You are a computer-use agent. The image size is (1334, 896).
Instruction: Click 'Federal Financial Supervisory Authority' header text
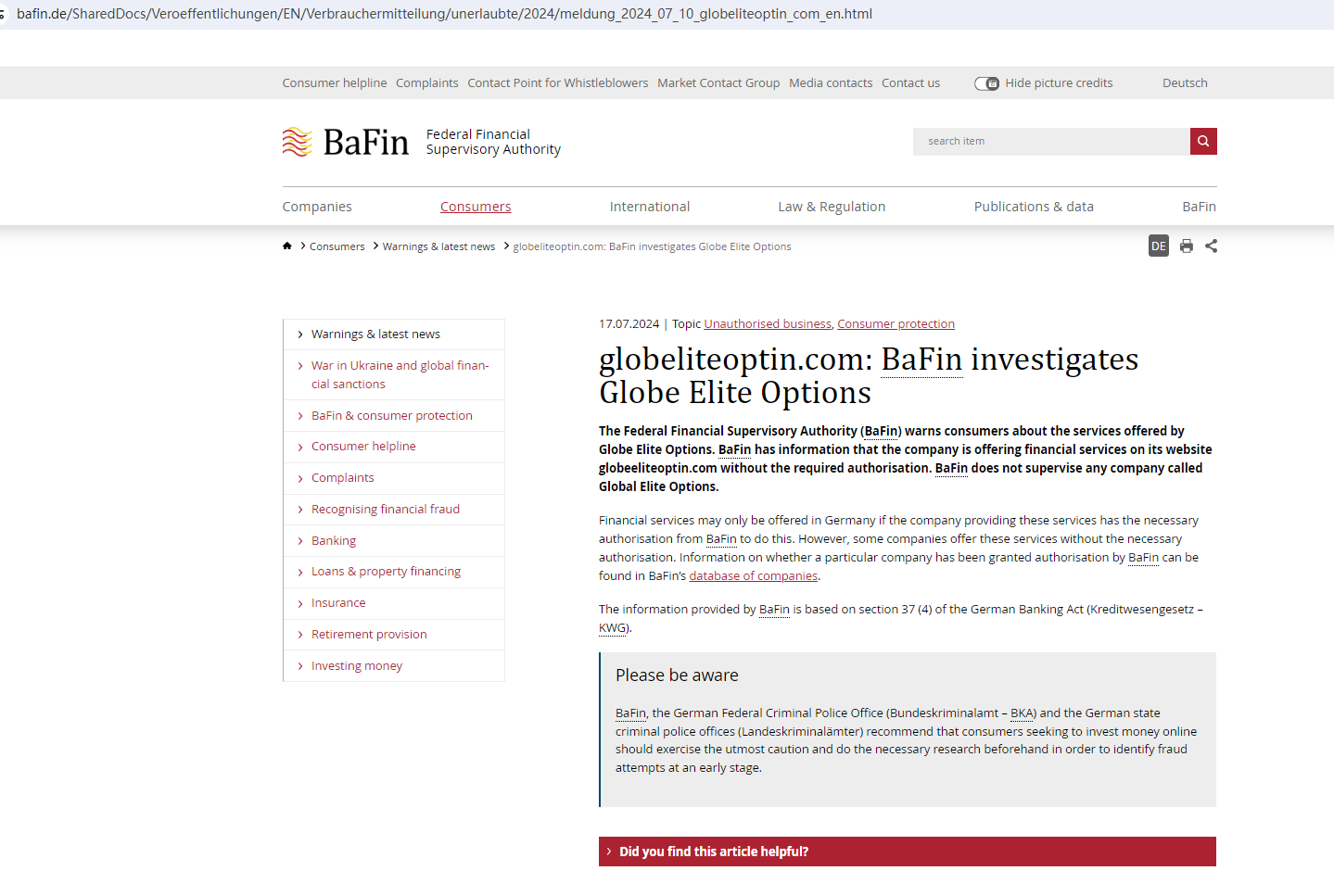point(493,142)
